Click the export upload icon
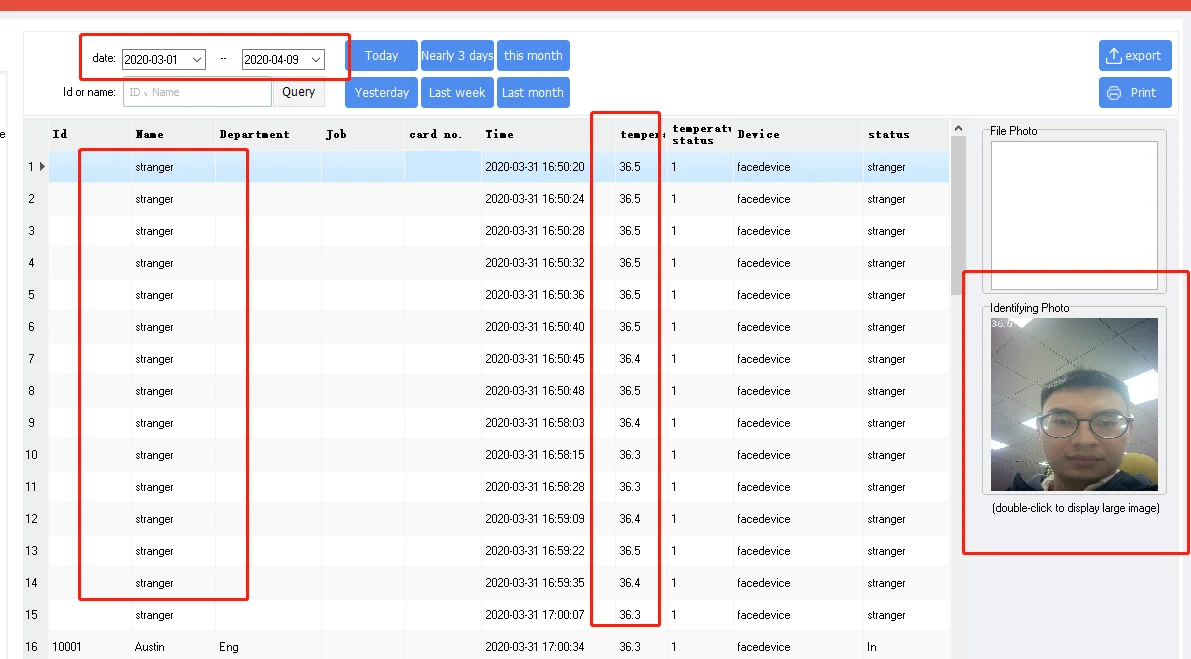Viewport: 1191px width, 659px height. pyautogui.click(x=1113, y=56)
